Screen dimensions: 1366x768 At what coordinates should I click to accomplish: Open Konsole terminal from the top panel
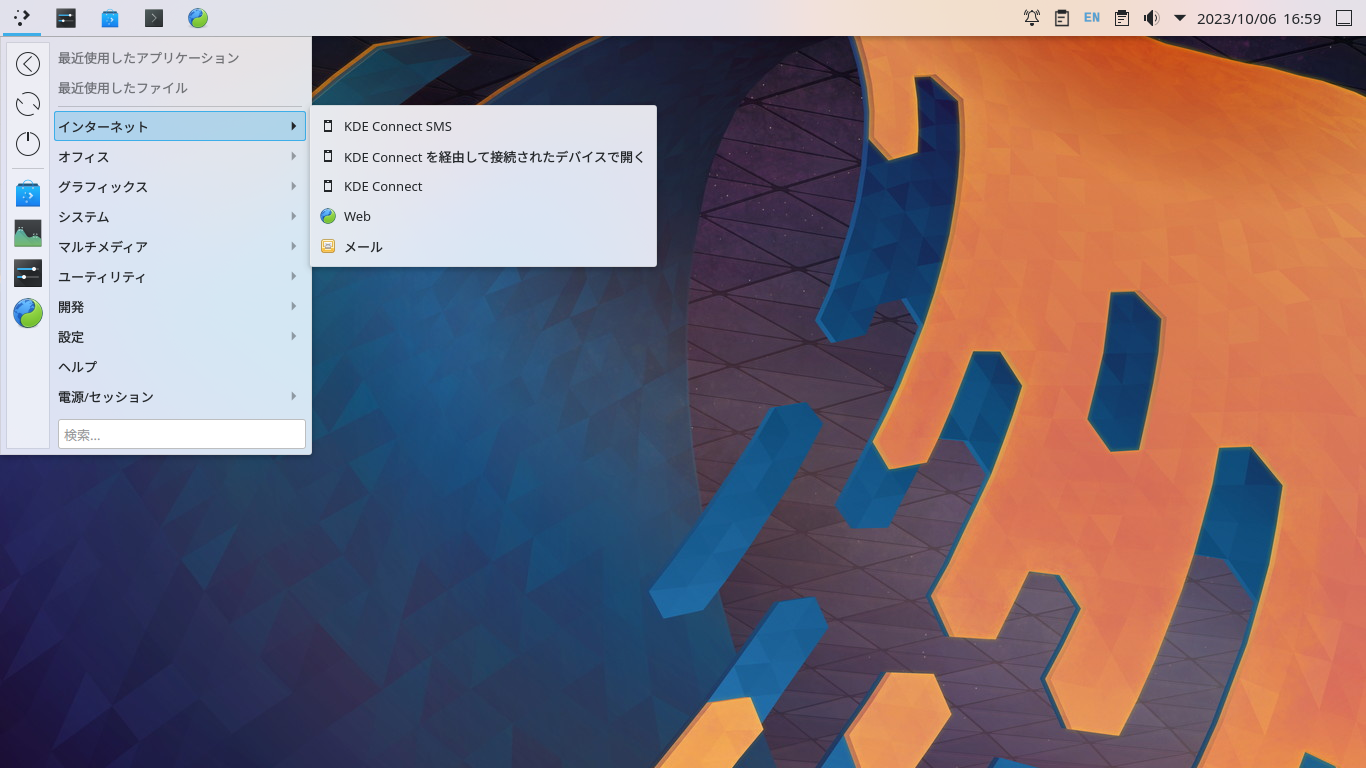tap(154, 18)
